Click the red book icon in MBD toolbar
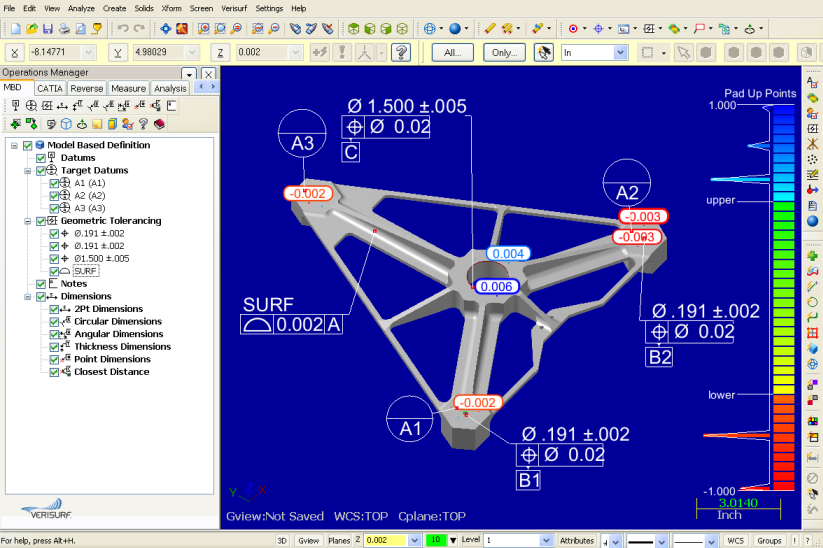This screenshot has height=548, width=823. (x=160, y=124)
